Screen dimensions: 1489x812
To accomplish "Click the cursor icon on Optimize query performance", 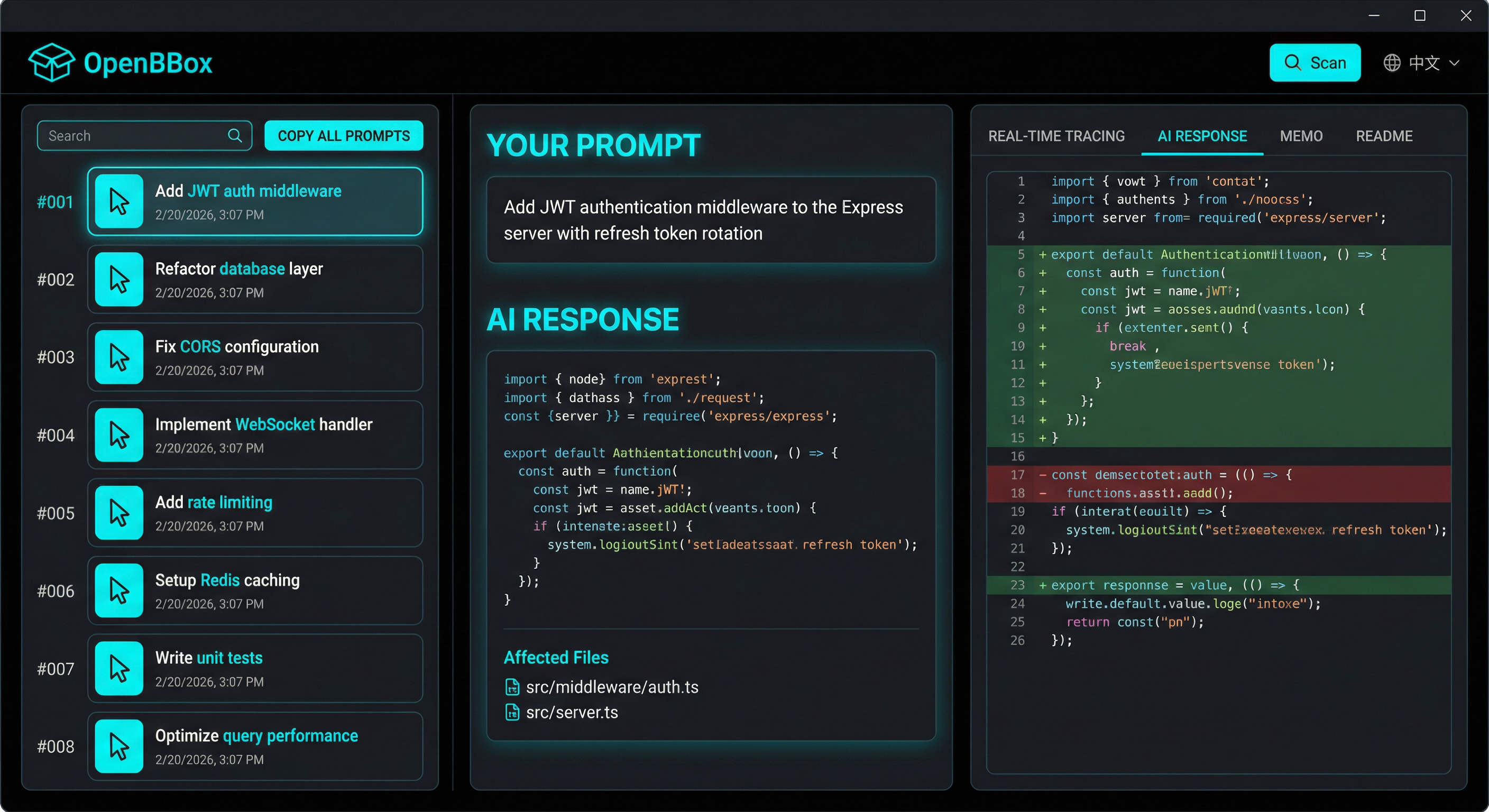I will [x=118, y=746].
